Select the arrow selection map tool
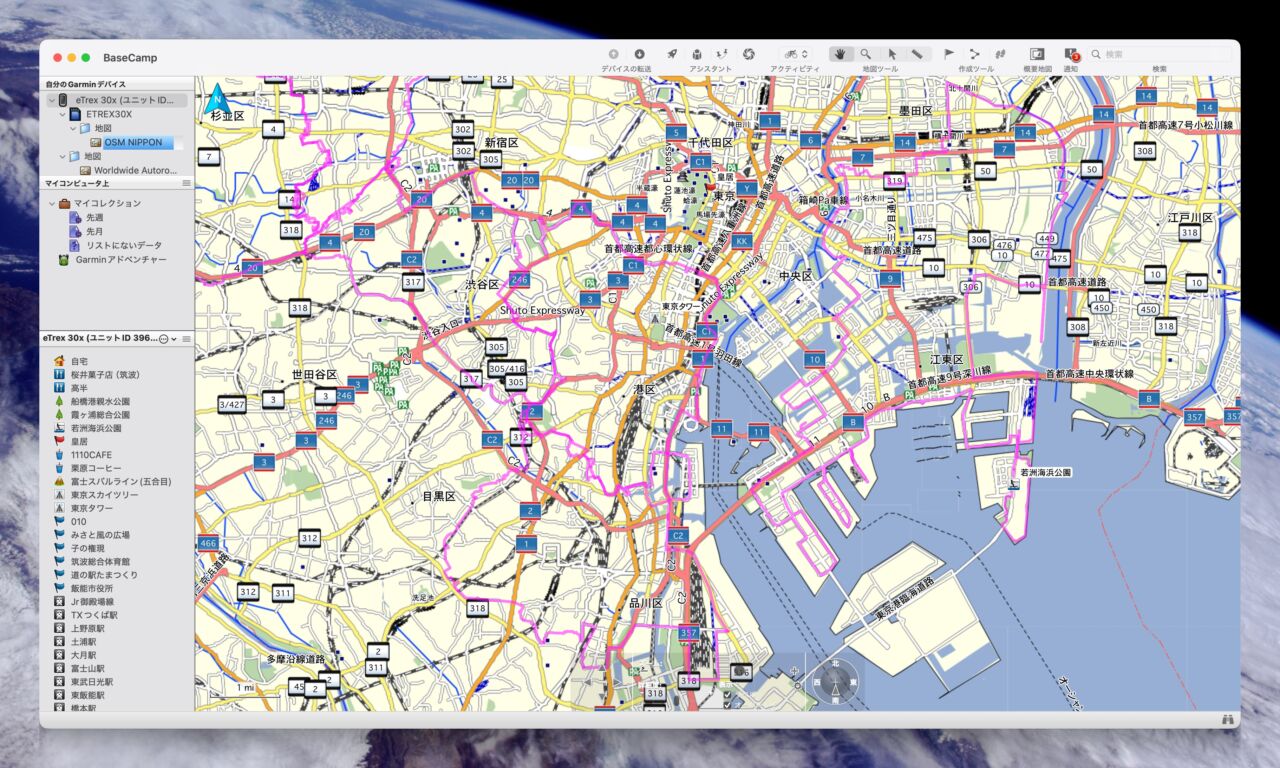 click(x=892, y=54)
